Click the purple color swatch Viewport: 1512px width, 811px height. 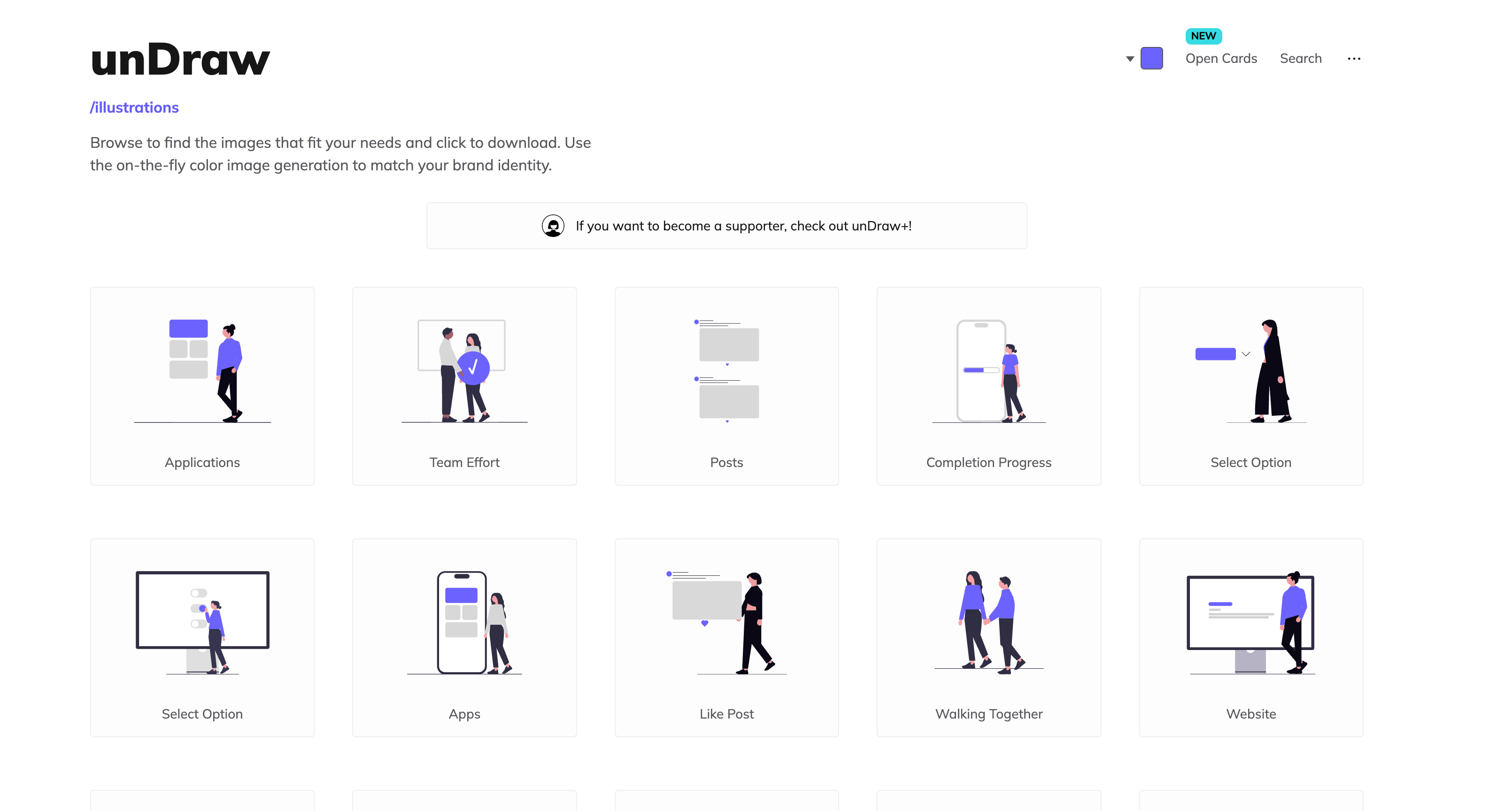[x=1151, y=59]
